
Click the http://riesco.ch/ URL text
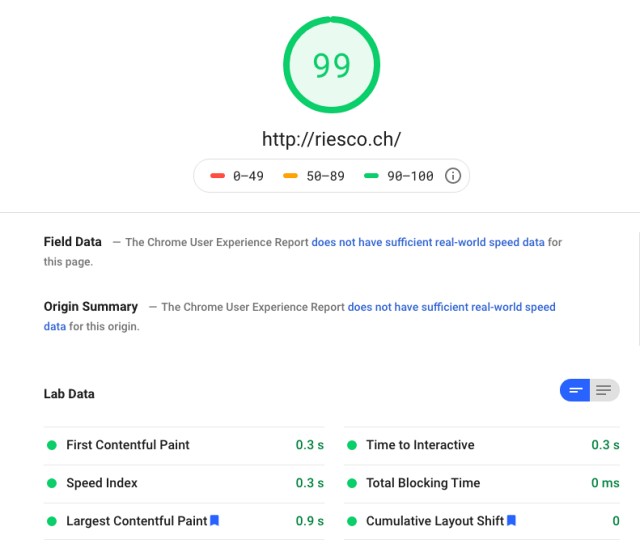pos(331,139)
